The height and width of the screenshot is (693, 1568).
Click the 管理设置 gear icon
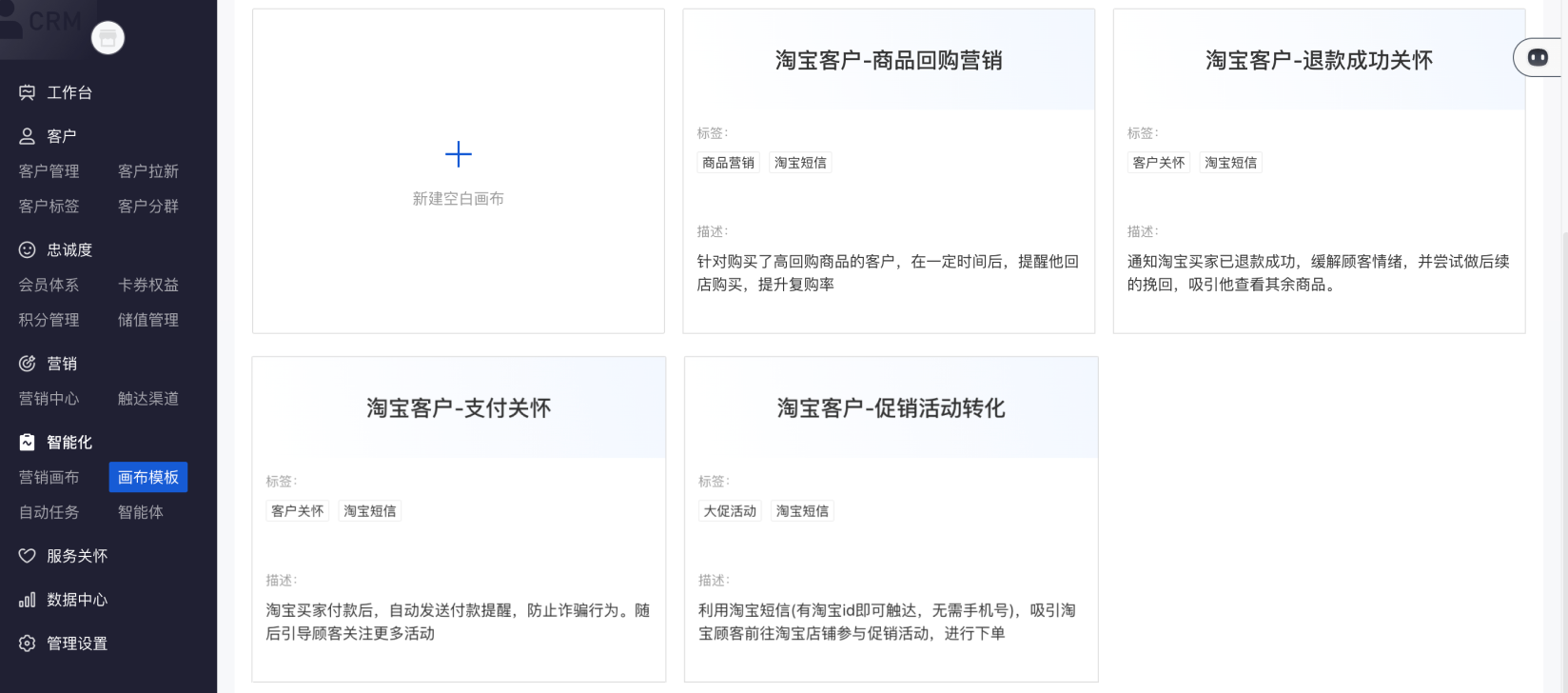pyautogui.click(x=28, y=643)
